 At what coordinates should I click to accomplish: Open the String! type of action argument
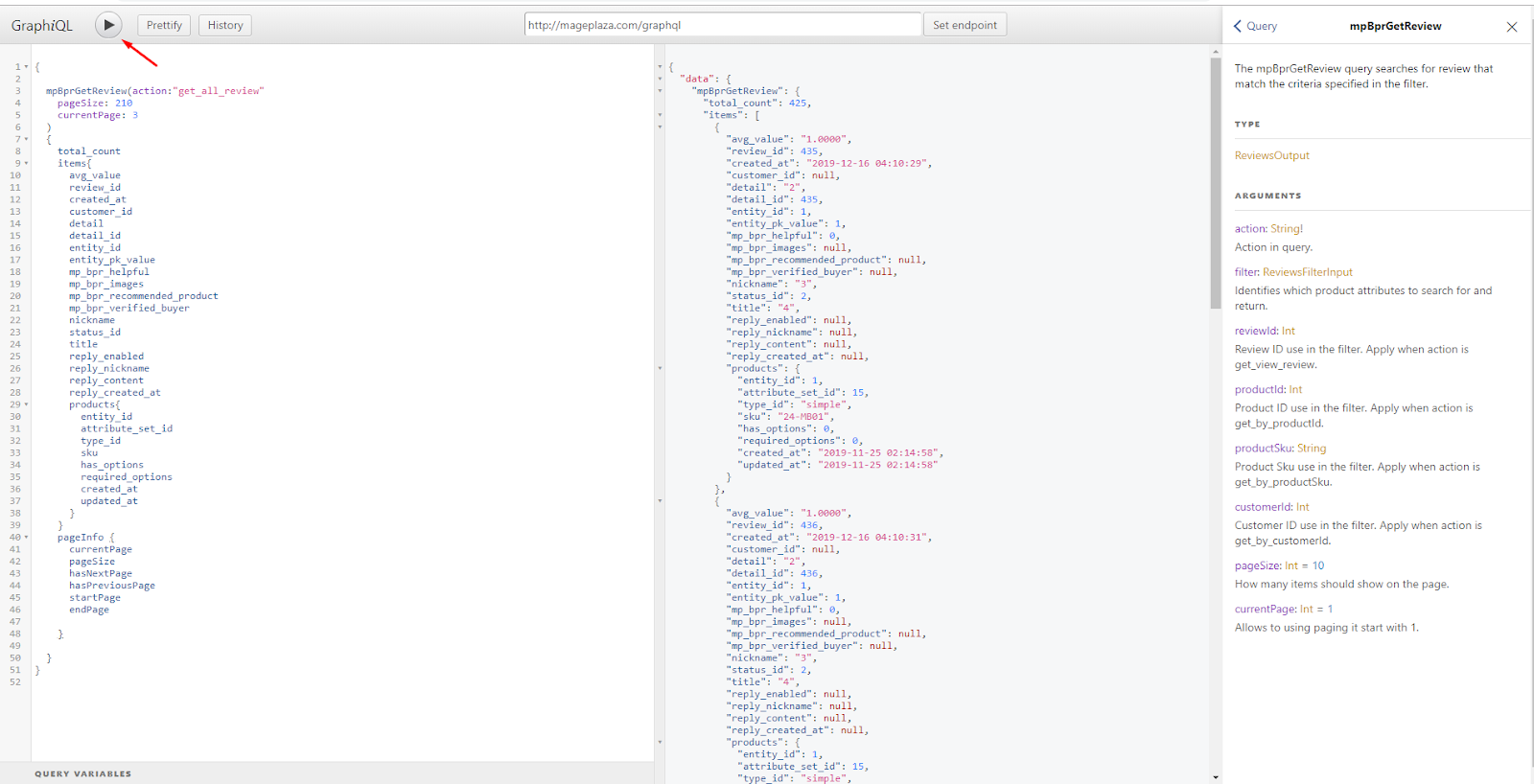(1287, 229)
